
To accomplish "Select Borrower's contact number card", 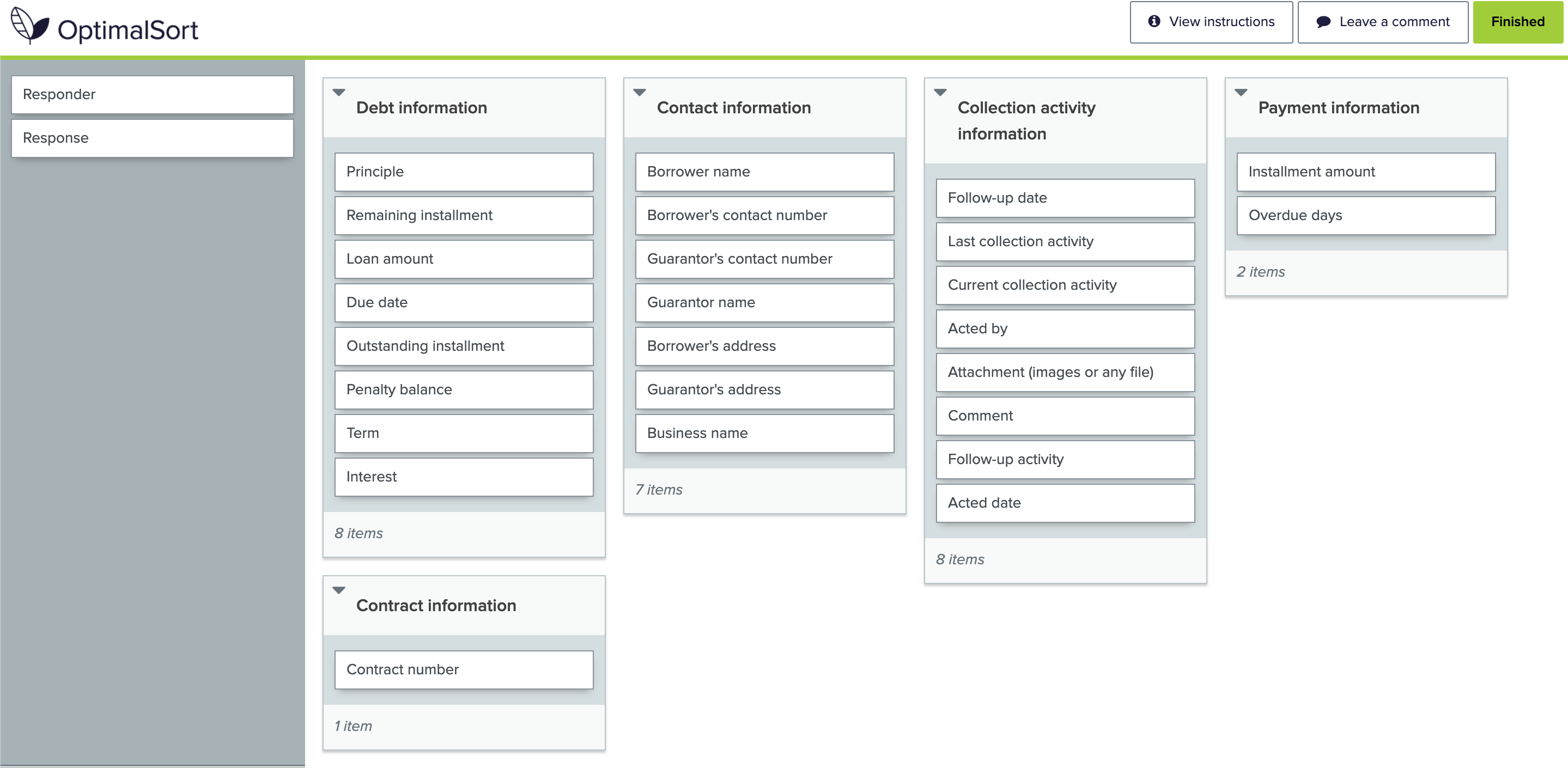I will coord(764,216).
